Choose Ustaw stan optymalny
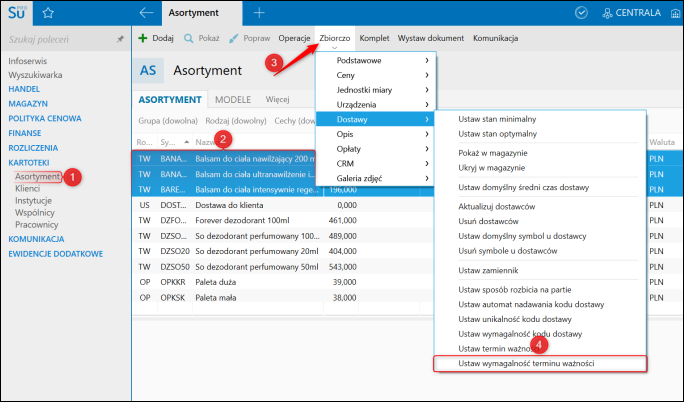 [497, 134]
